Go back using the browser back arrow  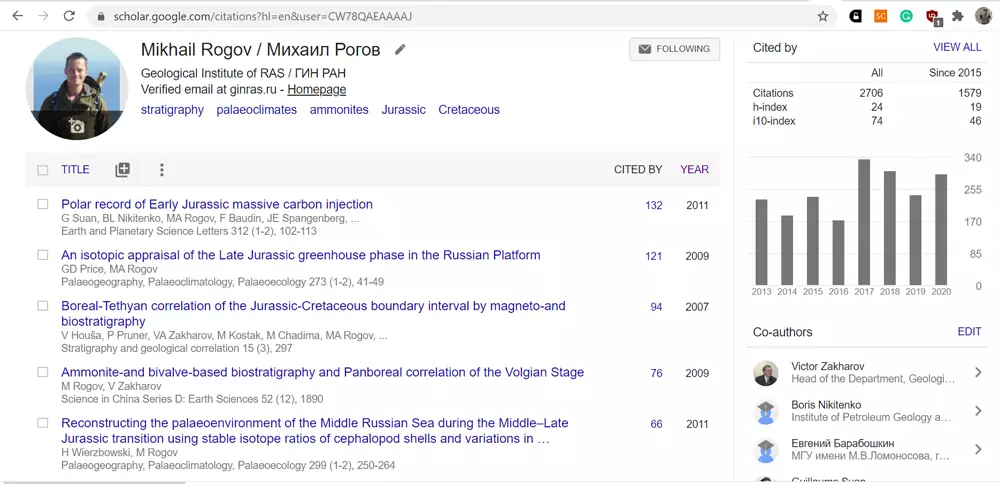click(x=17, y=16)
